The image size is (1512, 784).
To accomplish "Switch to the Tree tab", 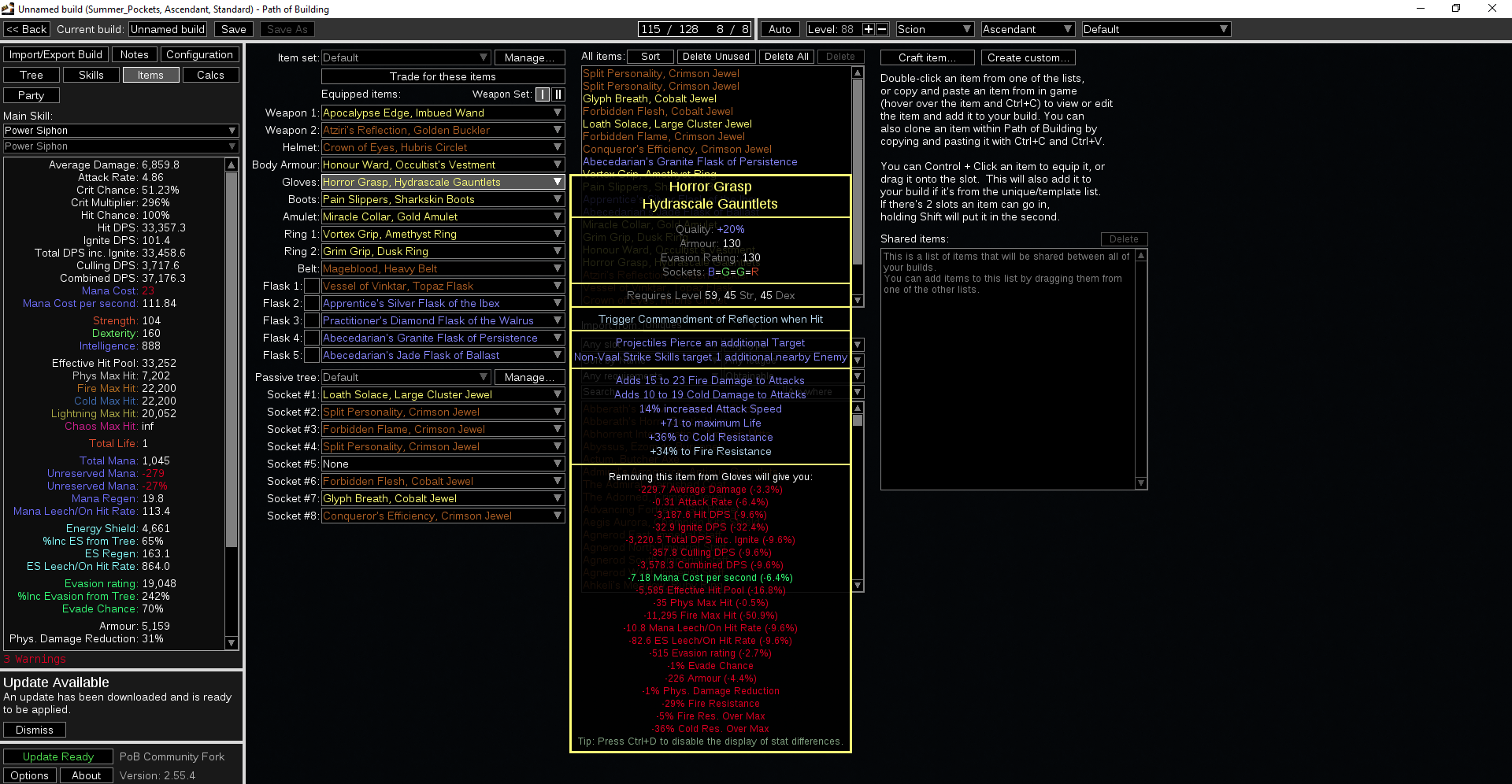I will coord(31,75).
